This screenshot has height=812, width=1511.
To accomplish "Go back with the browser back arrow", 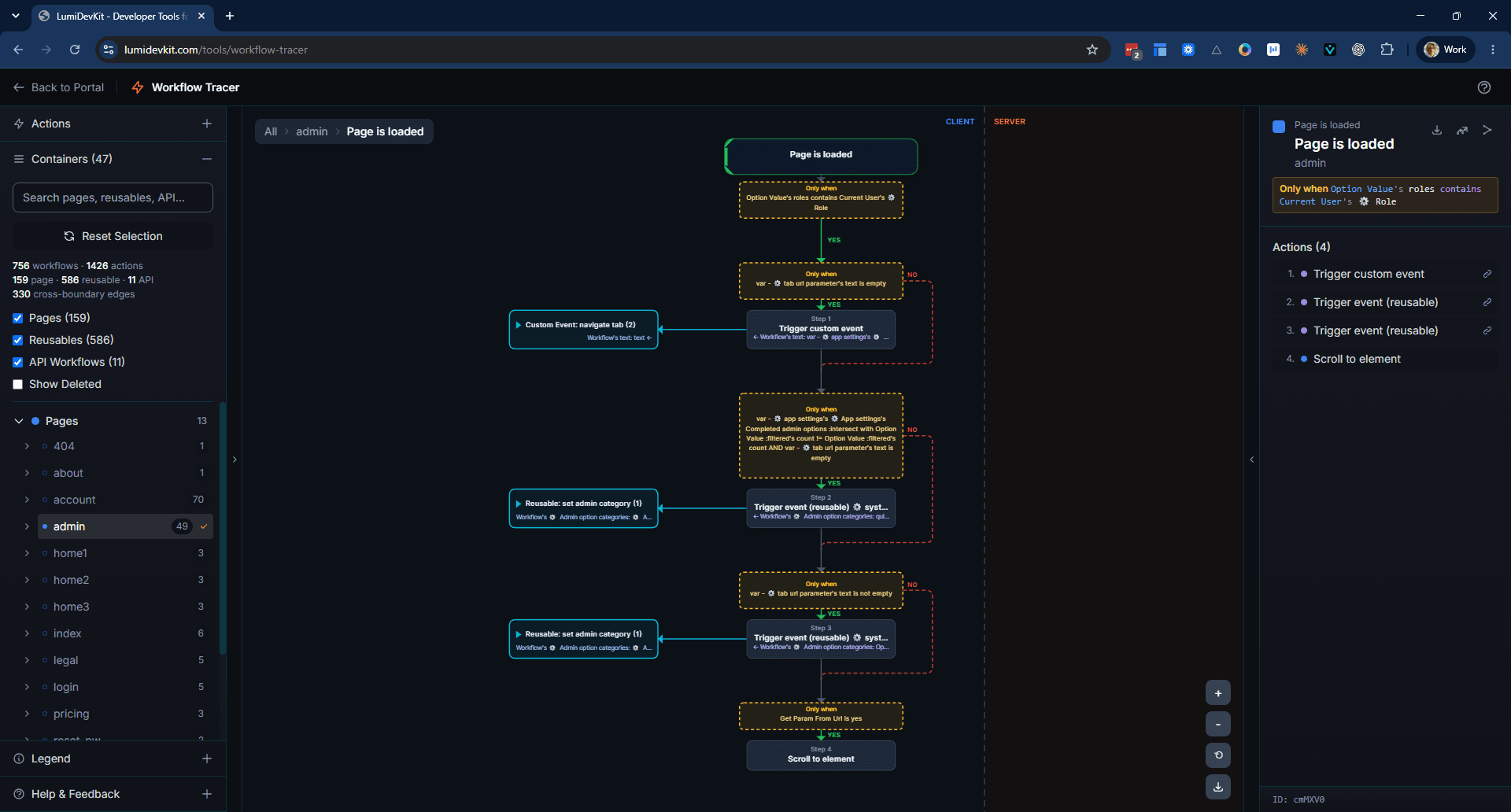I will point(18,50).
